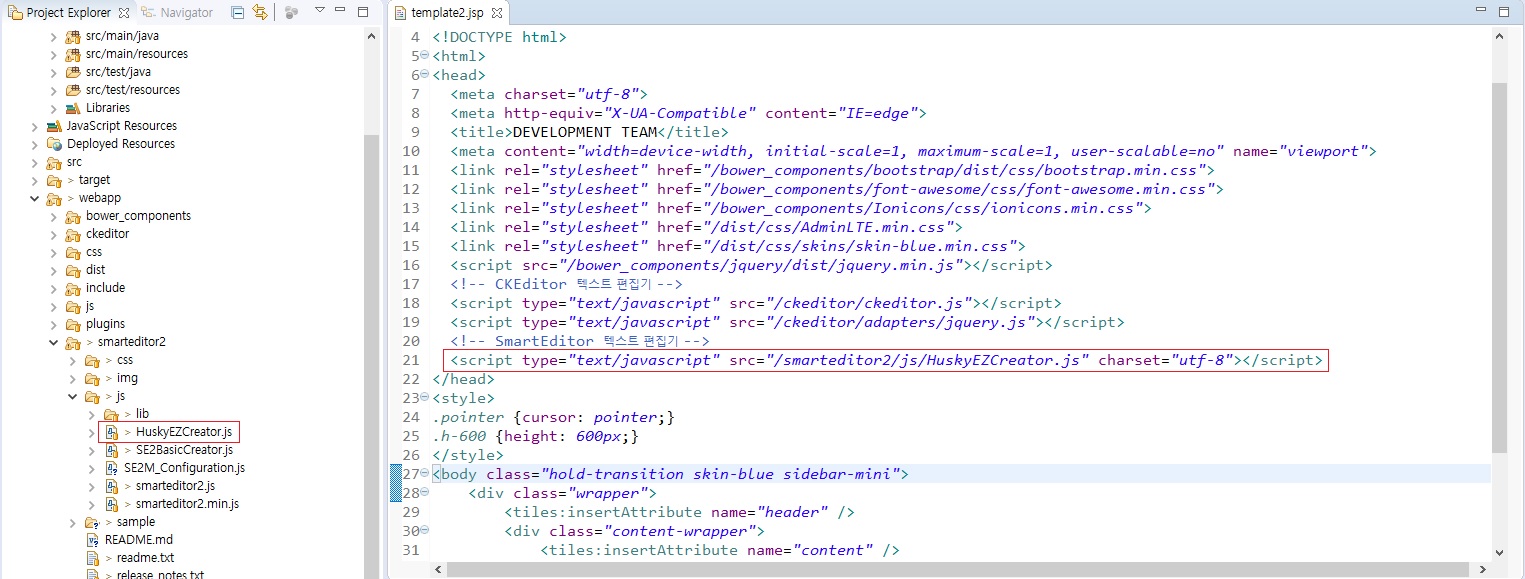The image size is (1525, 579).
Task: Expand the target folder
Action: point(35,180)
